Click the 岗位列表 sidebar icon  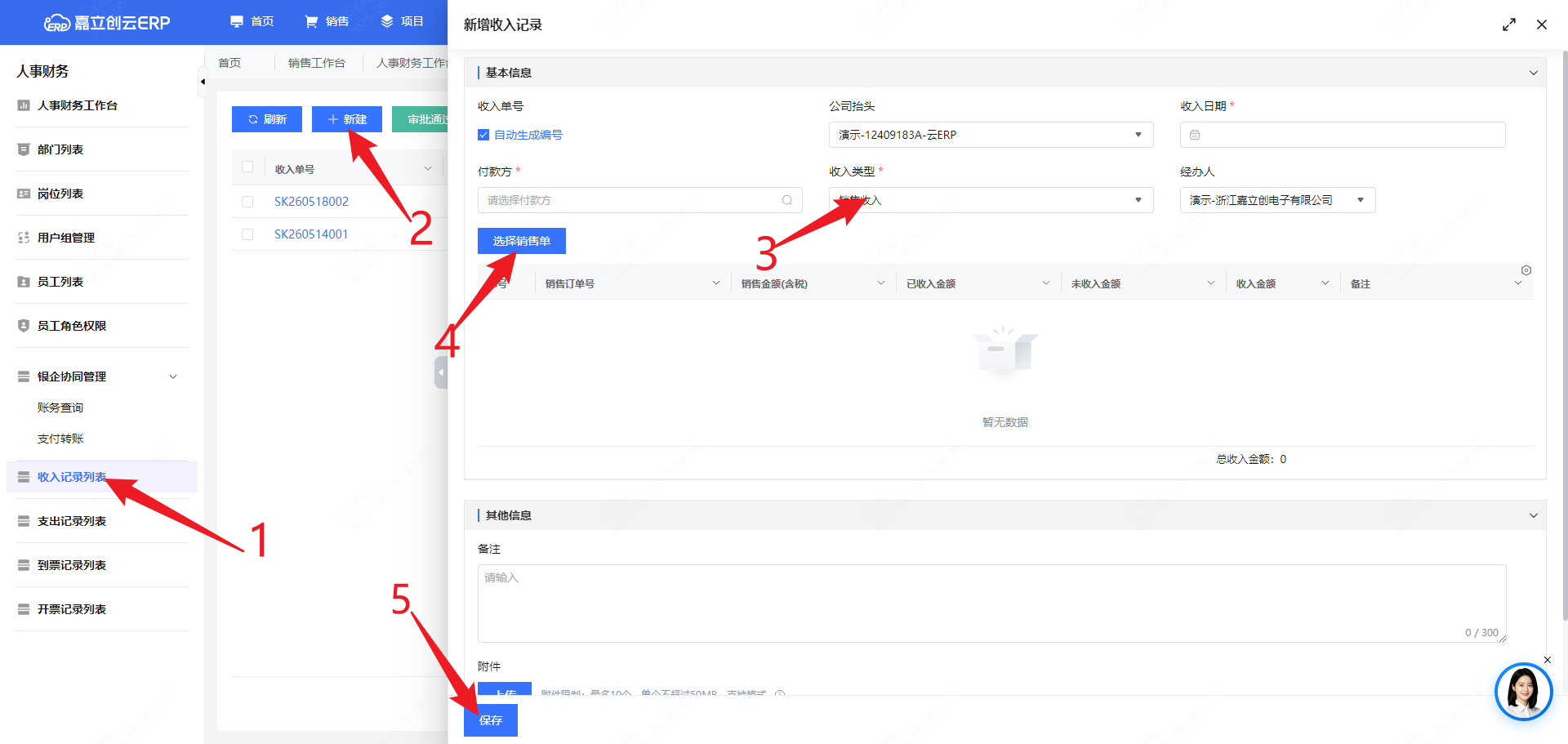point(24,194)
